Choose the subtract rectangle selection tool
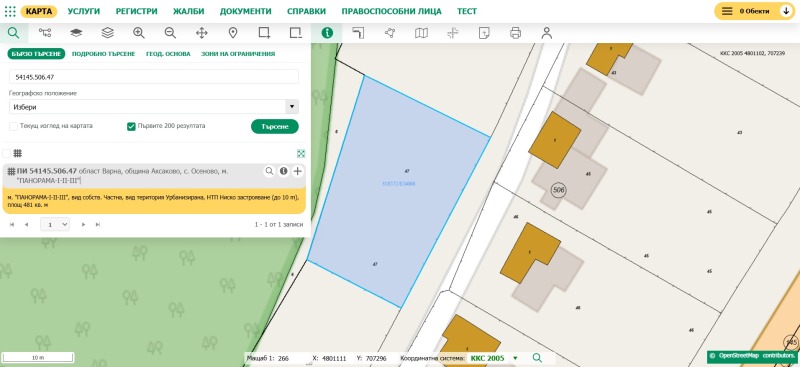 [x=295, y=33]
